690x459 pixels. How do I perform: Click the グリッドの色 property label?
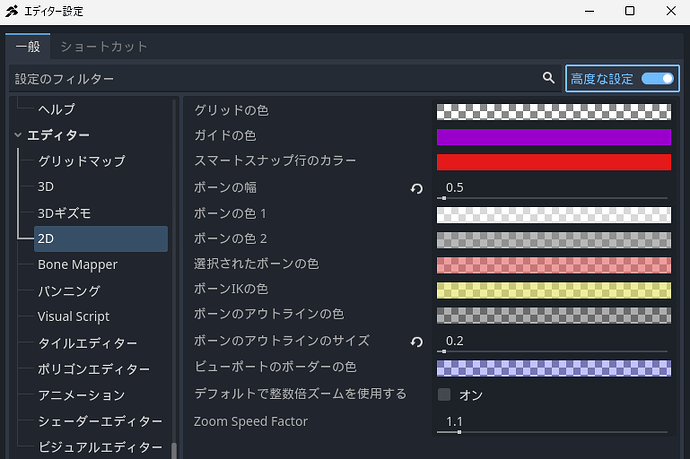(x=231, y=110)
